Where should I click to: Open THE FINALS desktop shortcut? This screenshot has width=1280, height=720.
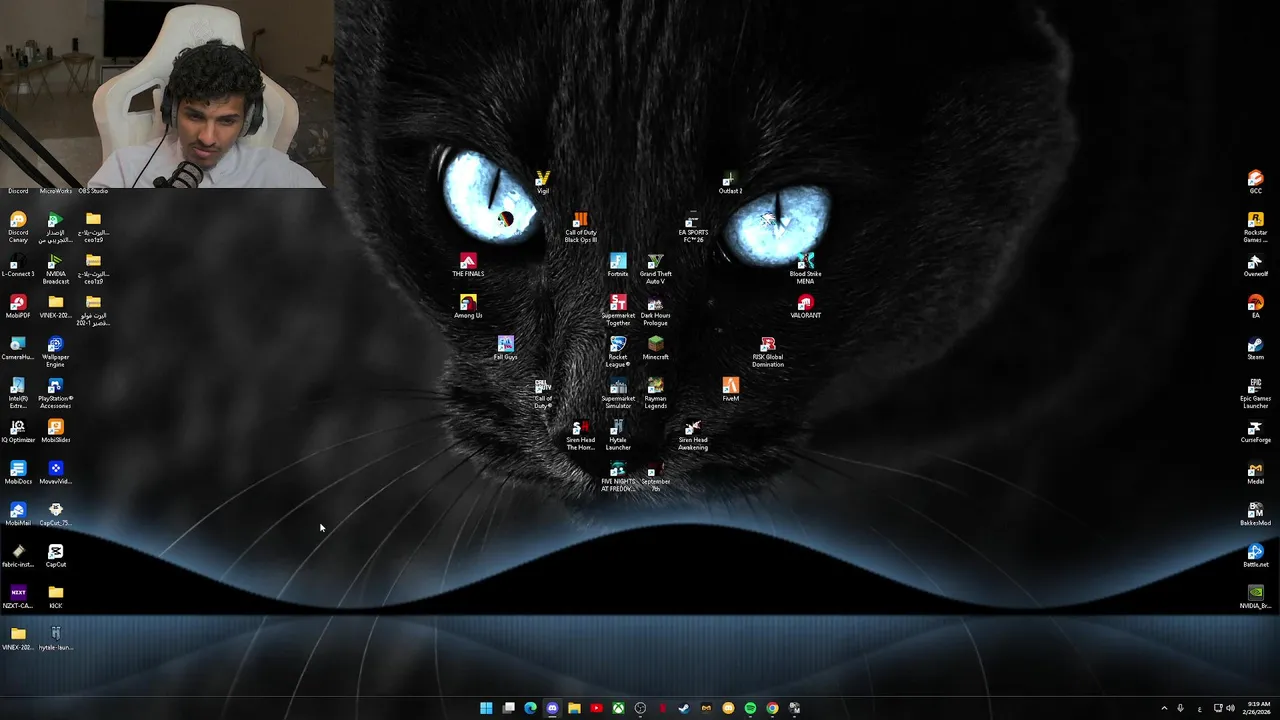tap(468, 265)
